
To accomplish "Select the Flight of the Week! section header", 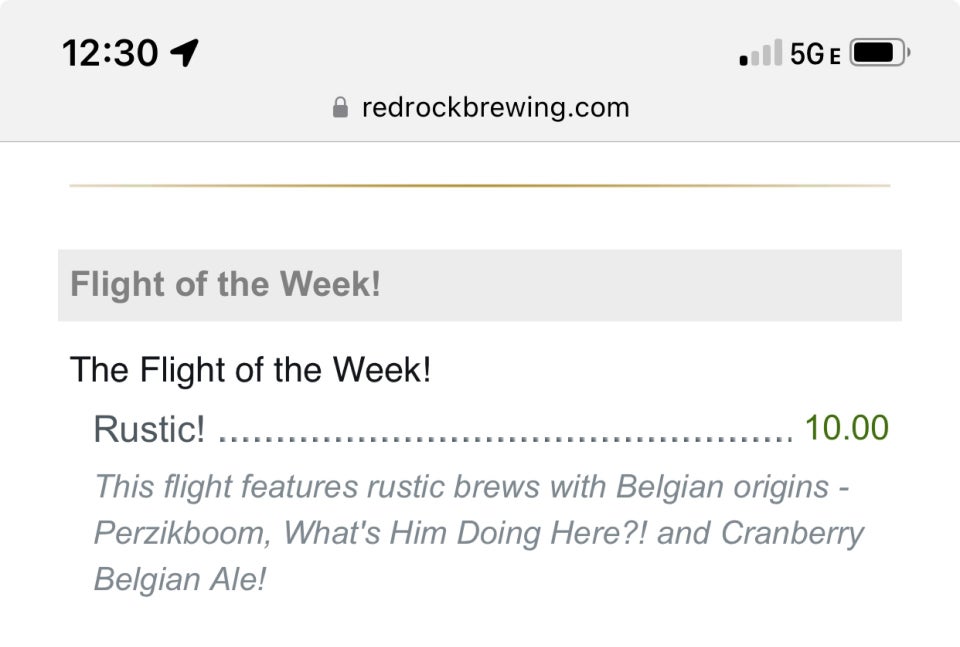I will tap(225, 285).
